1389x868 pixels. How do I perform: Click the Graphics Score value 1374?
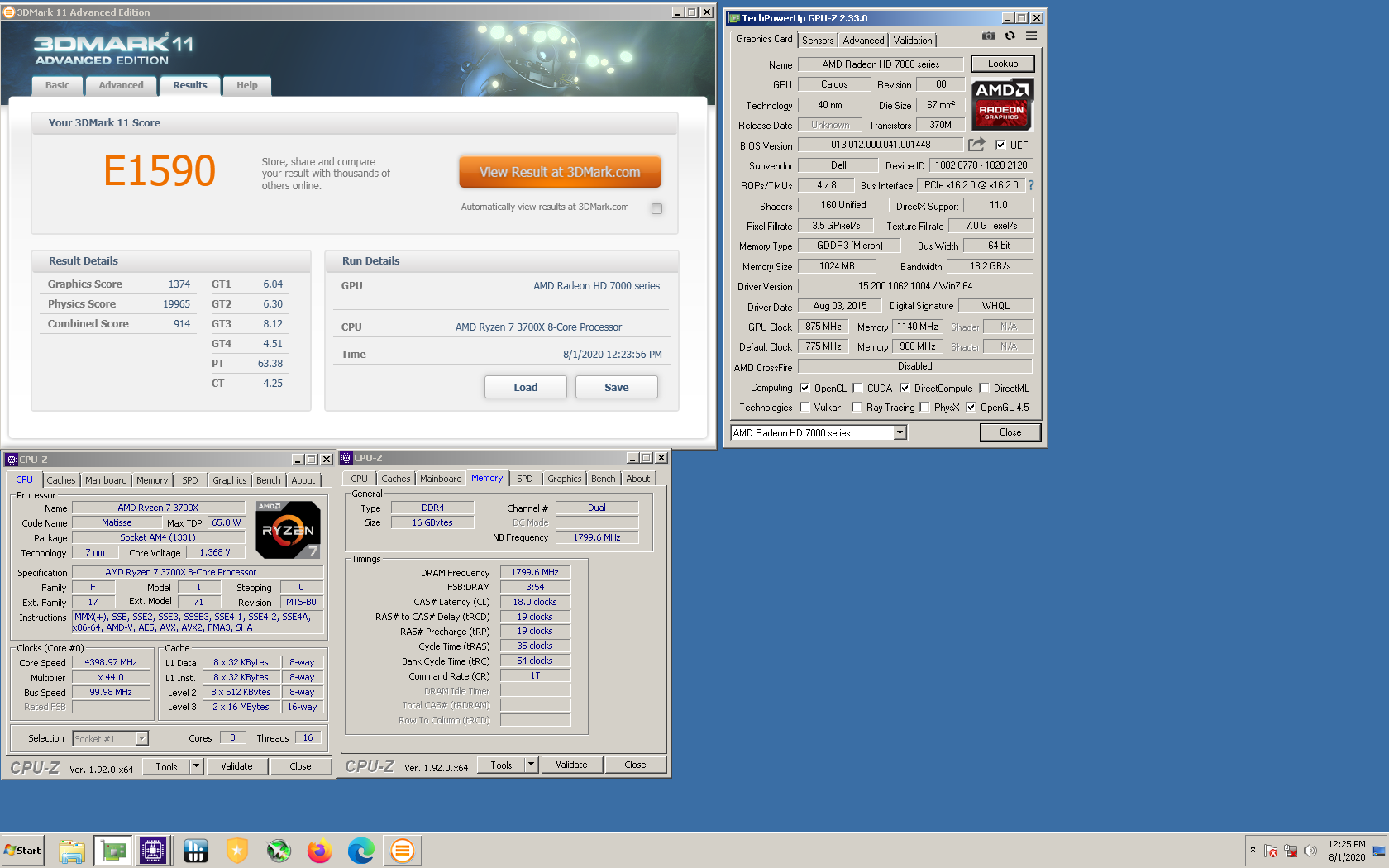click(179, 284)
